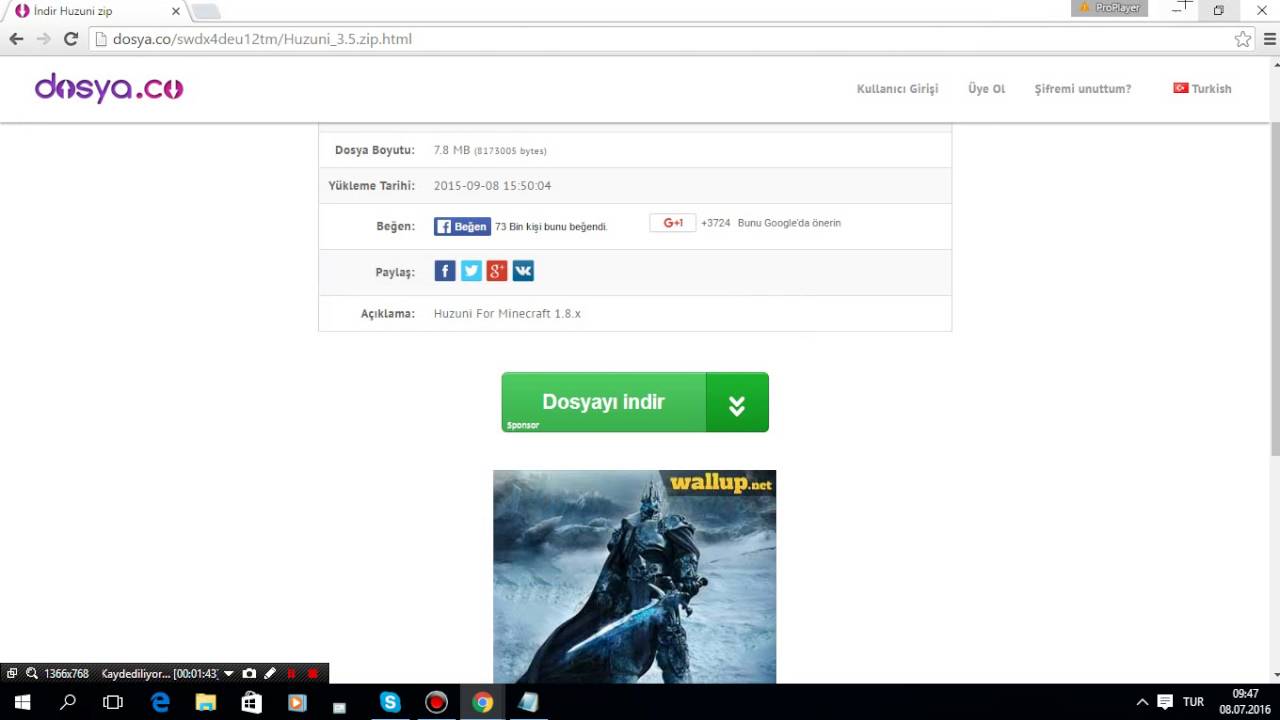Open the Şifremi unuttum? link

point(1083,89)
